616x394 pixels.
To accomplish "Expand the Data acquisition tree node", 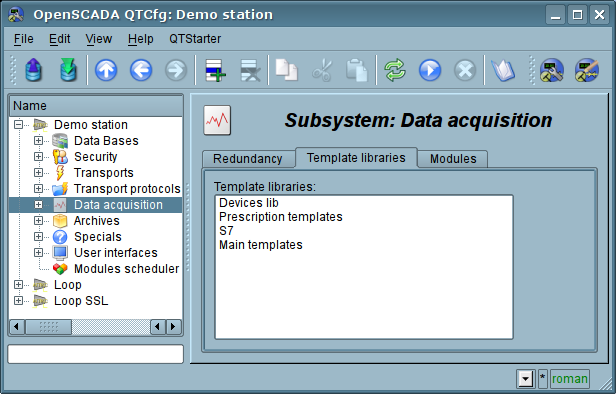I will pos(38,205).
